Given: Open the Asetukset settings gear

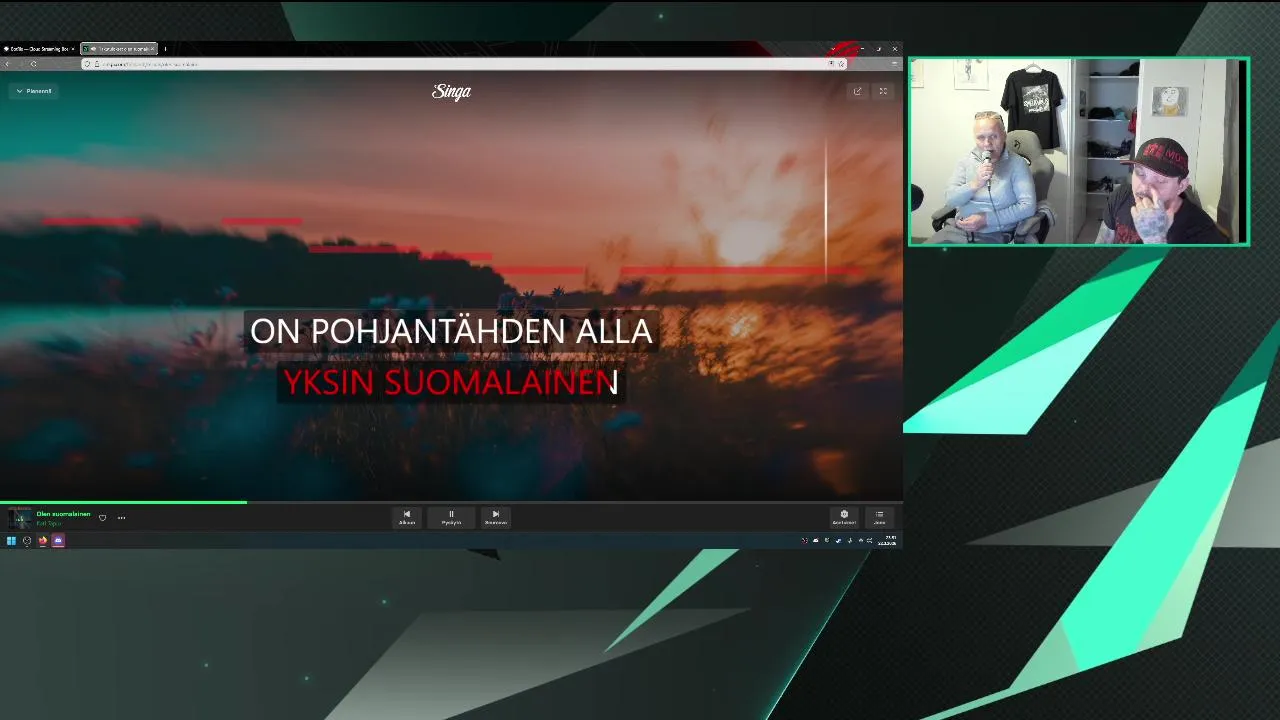Looking at the screenshot, I should tap(844, 517).
